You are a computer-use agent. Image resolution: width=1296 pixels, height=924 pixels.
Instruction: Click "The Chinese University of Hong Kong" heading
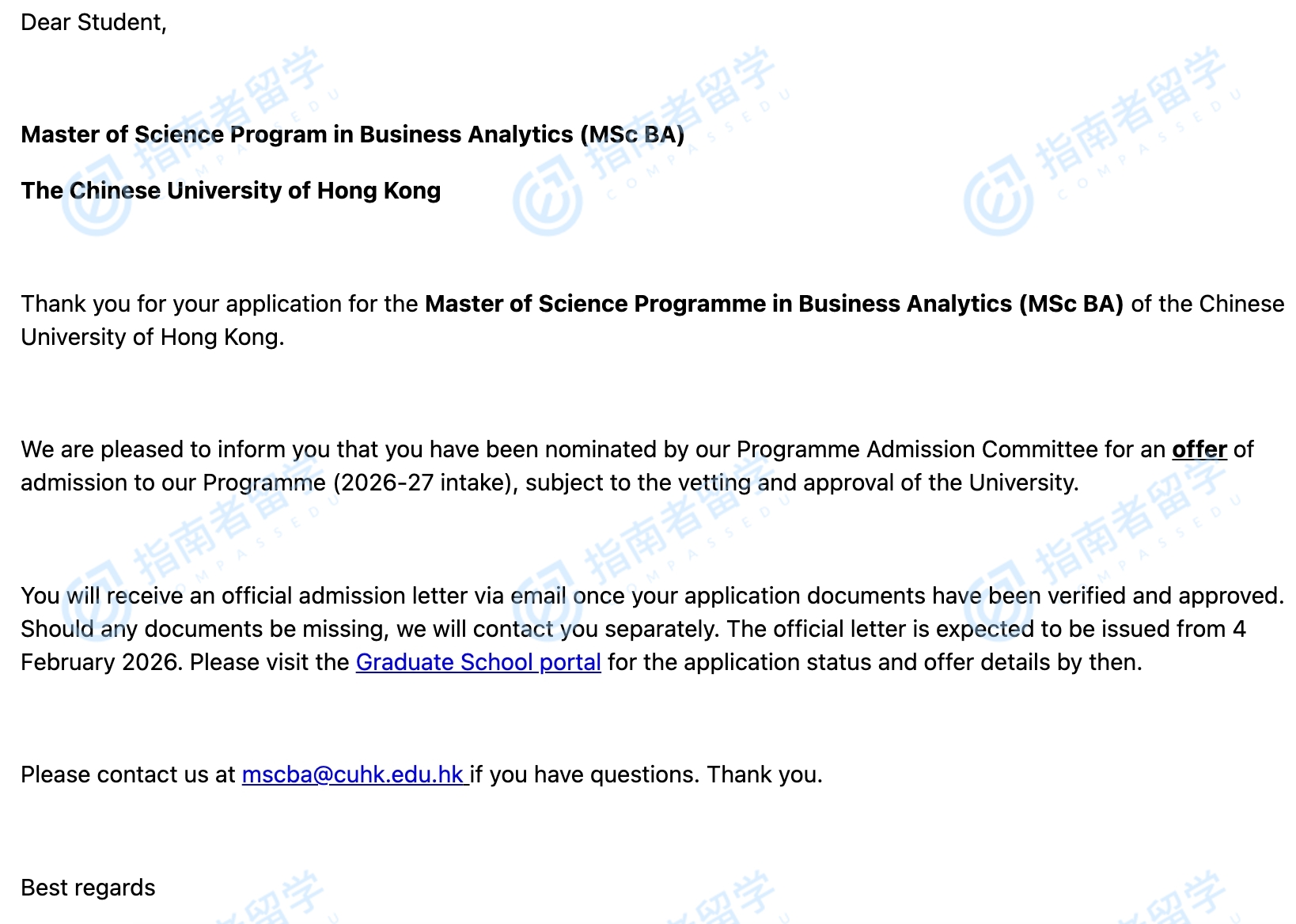click(x=230, y=191)
